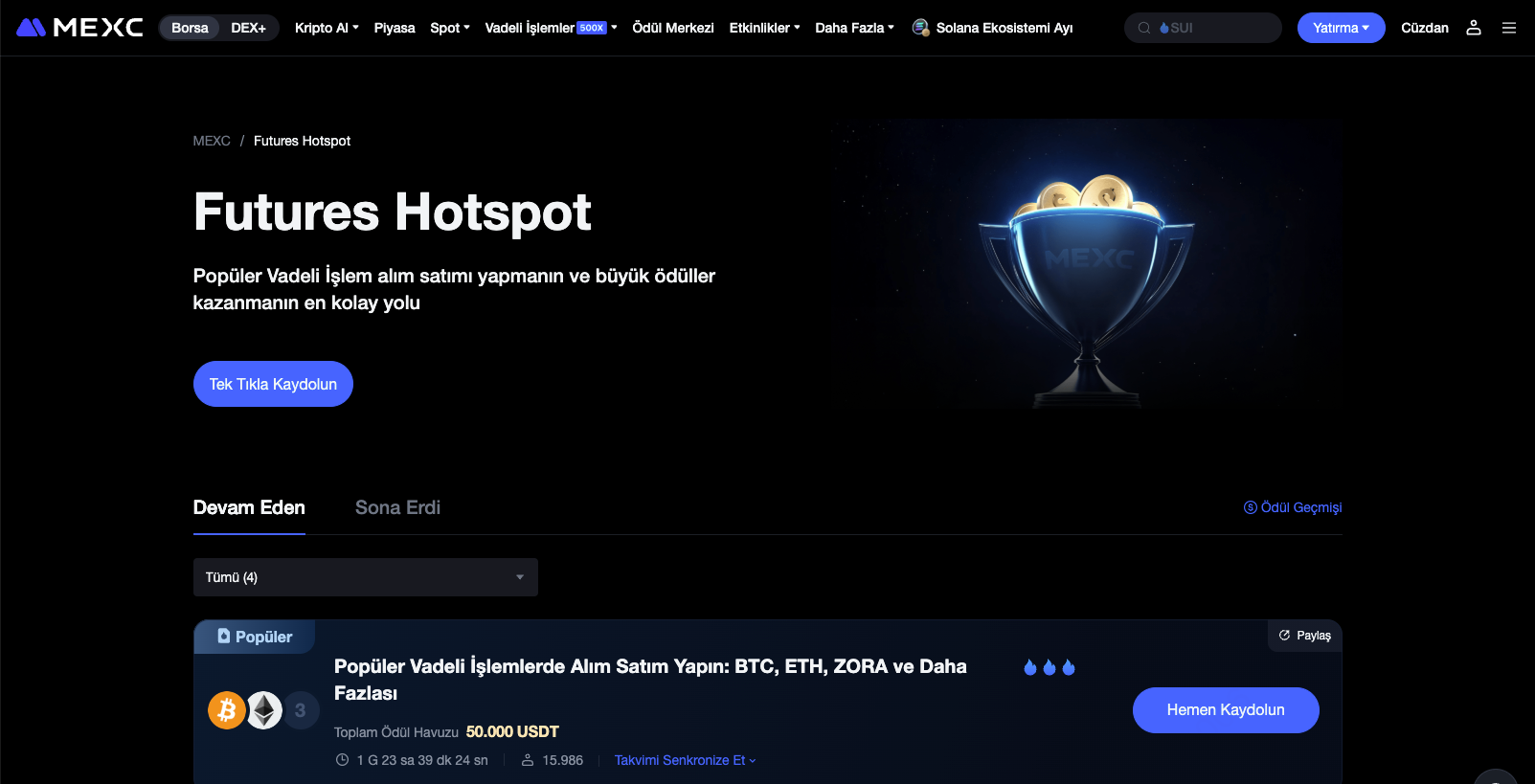Open the Ödül Geçmişi link

click(1293, 507)
